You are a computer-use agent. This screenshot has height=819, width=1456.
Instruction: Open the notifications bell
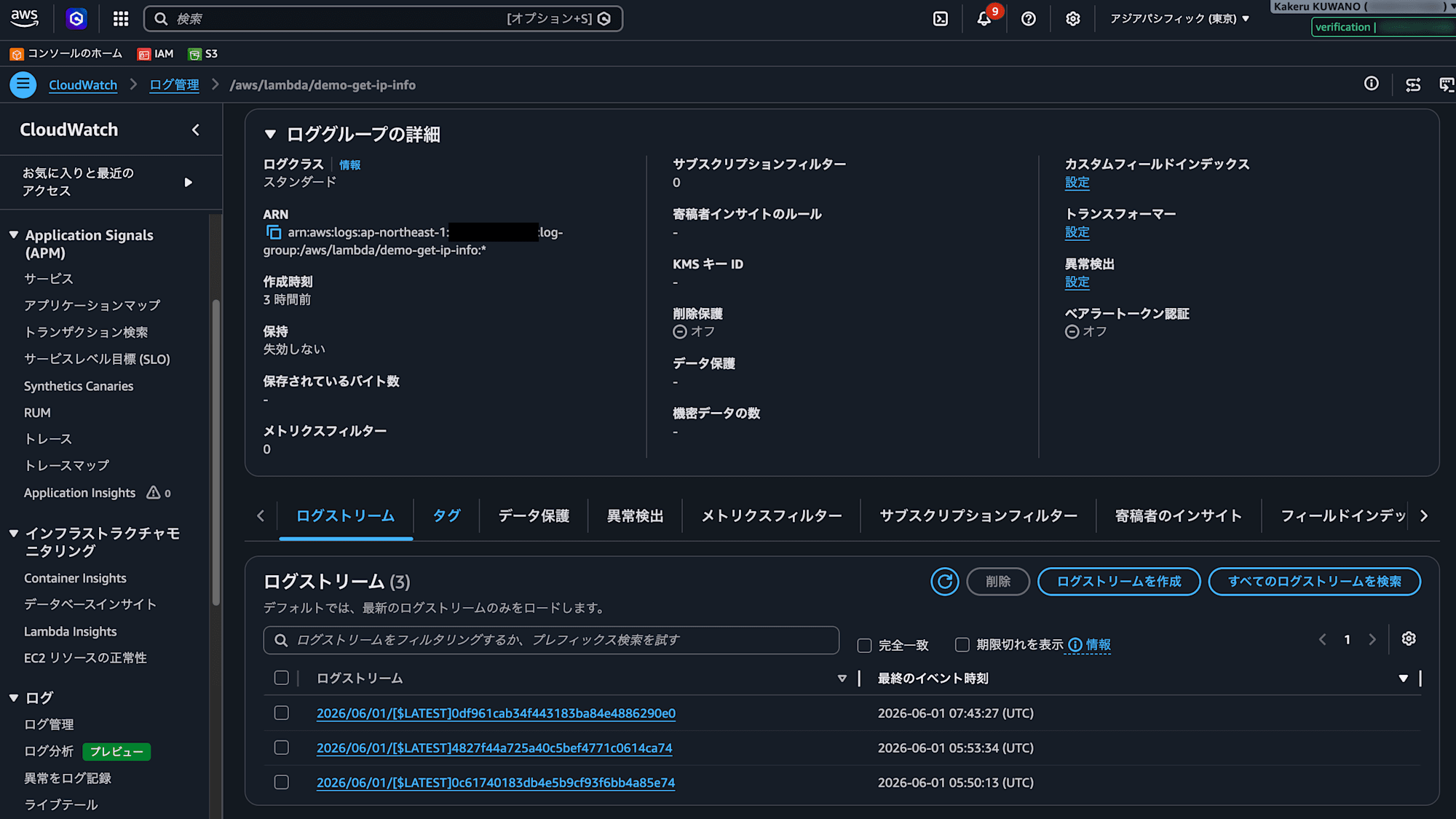click(984, 19)
